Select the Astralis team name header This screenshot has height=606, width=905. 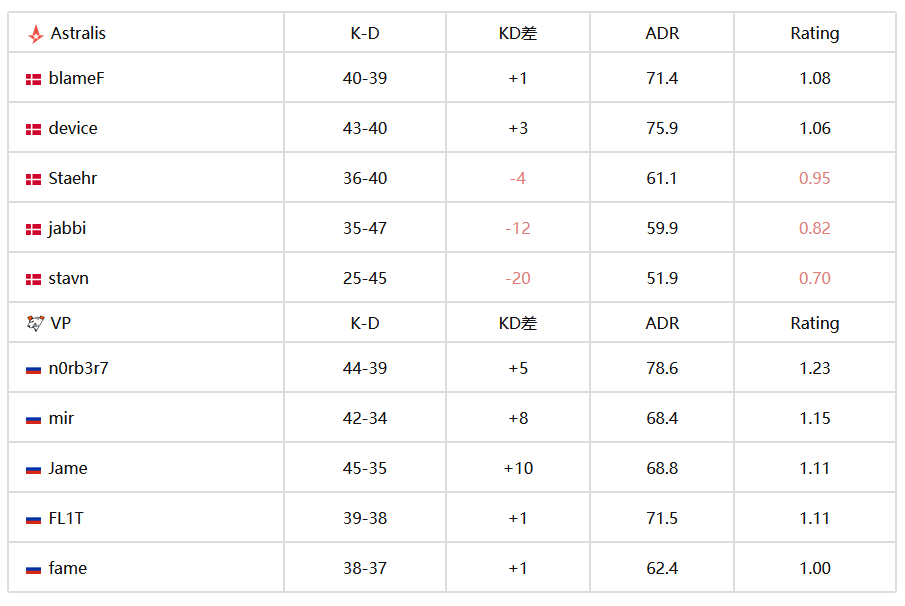pos(78,33)
